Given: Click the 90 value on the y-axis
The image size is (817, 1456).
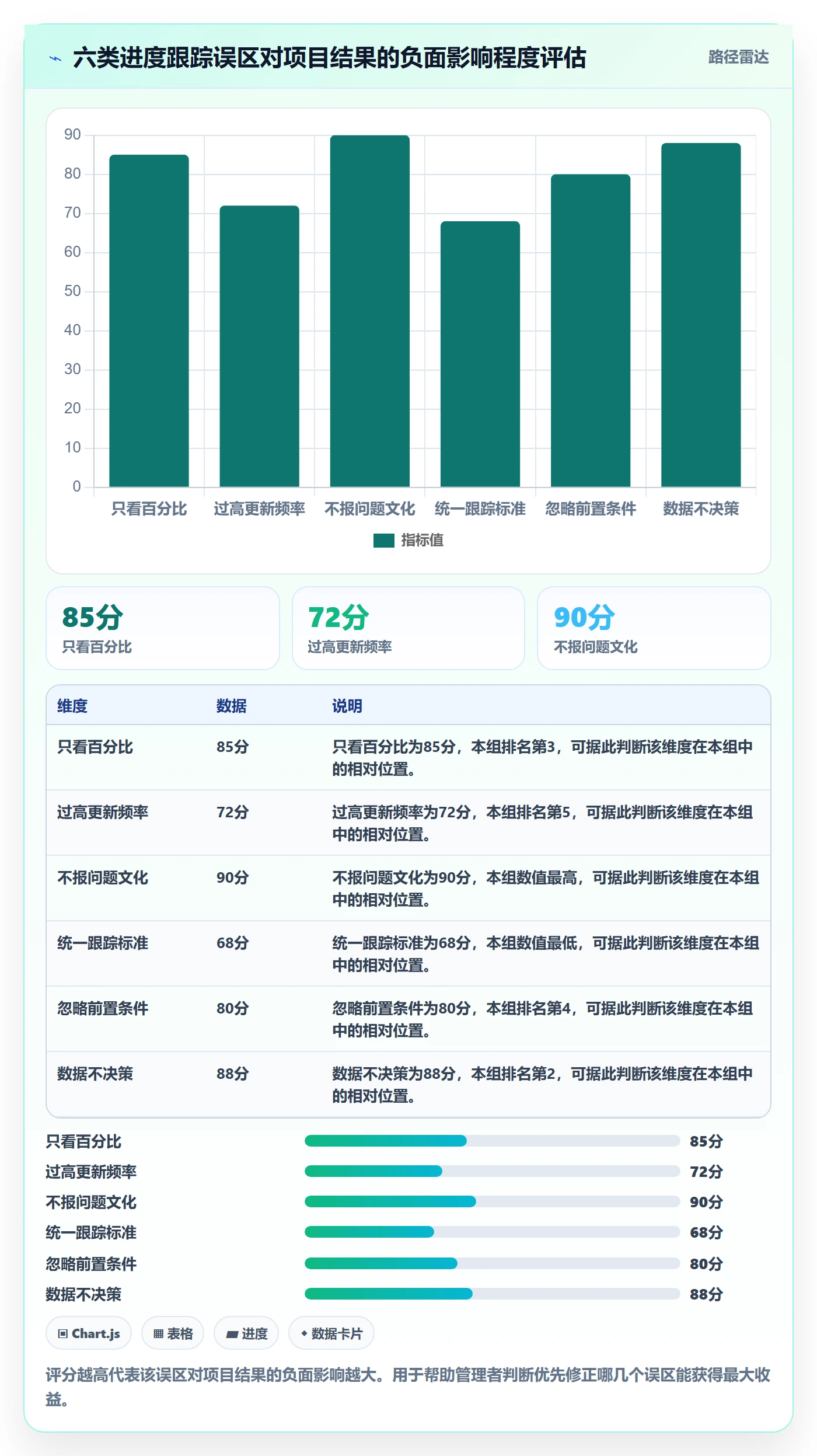Looking at the screenshot, I should 72,135.
